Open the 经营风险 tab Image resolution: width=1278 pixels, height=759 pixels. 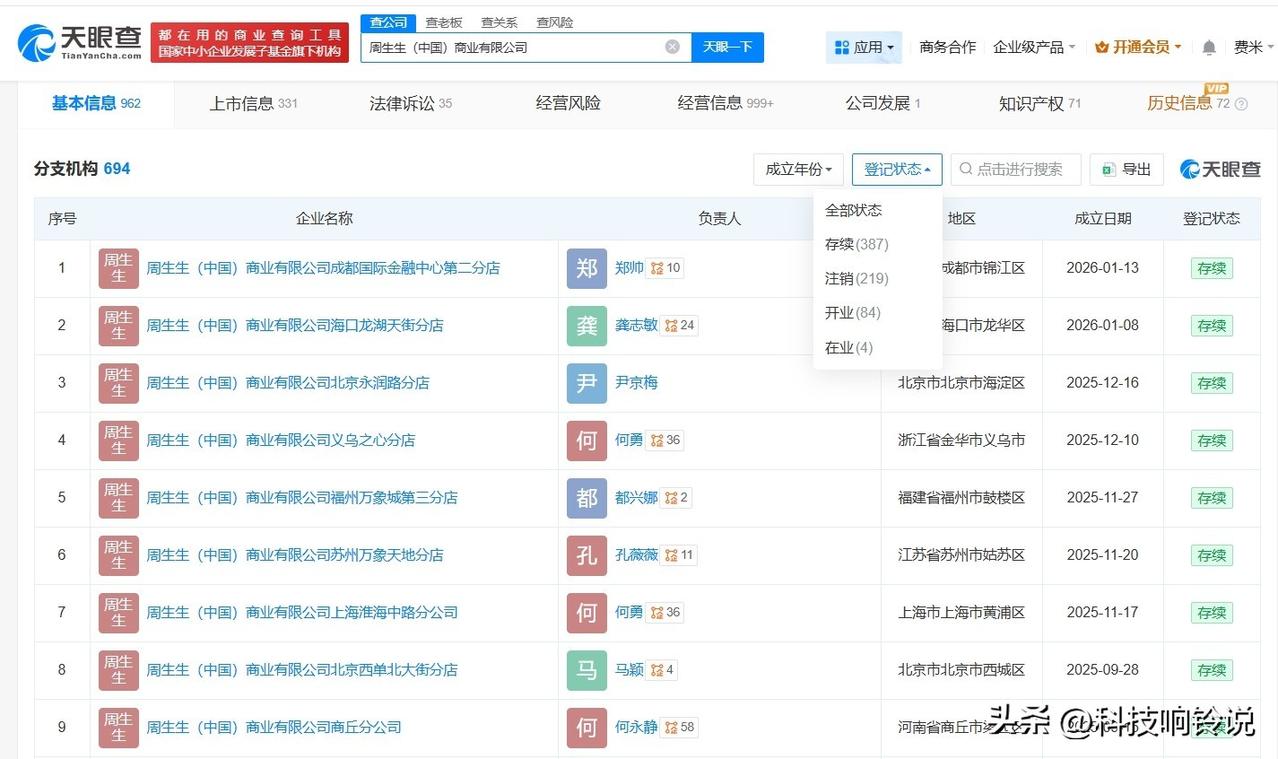(568, 103)
